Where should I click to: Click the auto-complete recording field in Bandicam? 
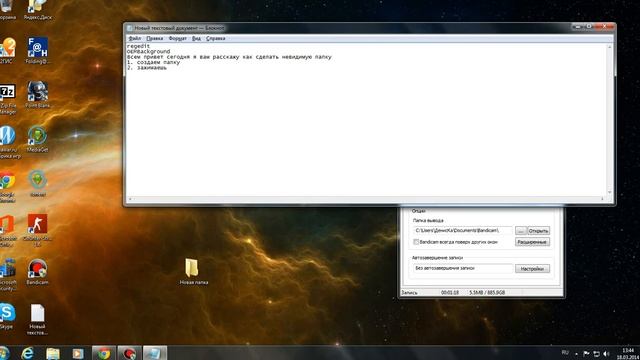click(462, 269)
